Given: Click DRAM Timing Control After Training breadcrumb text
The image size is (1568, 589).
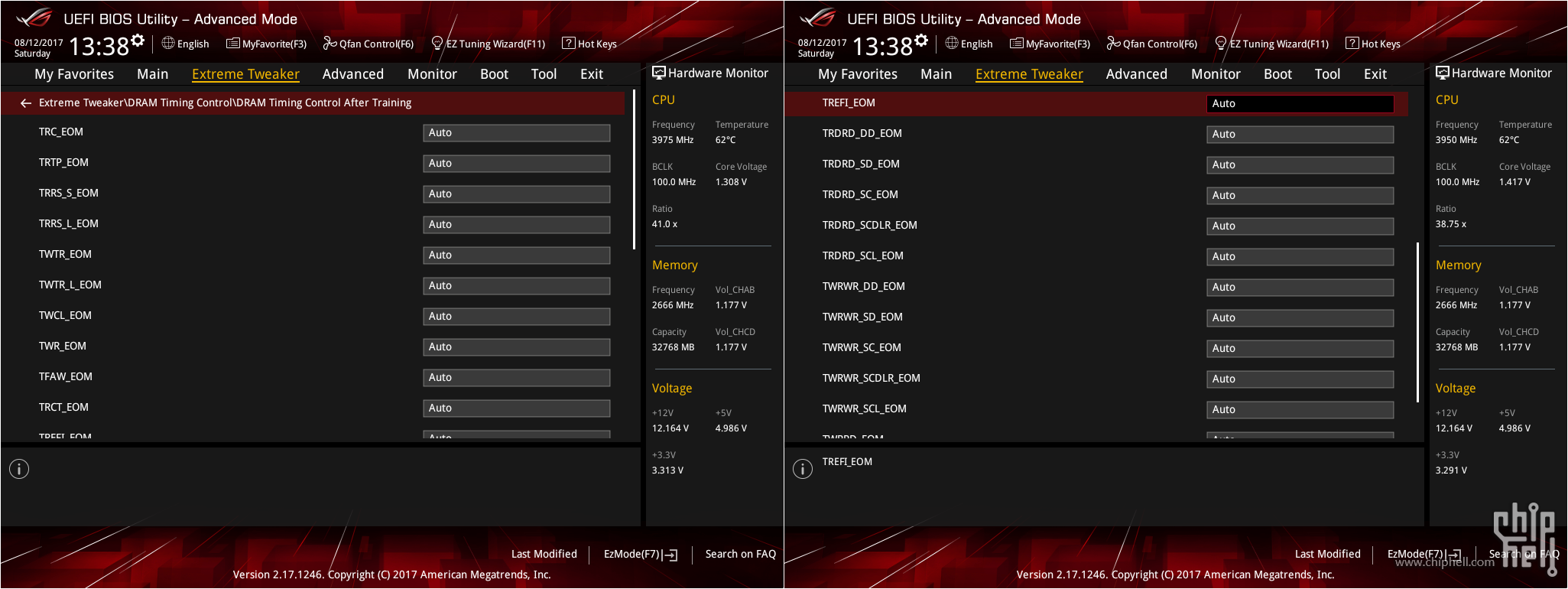Looking at the screenshot, I should pyautogui.click(x=323, y=103).
